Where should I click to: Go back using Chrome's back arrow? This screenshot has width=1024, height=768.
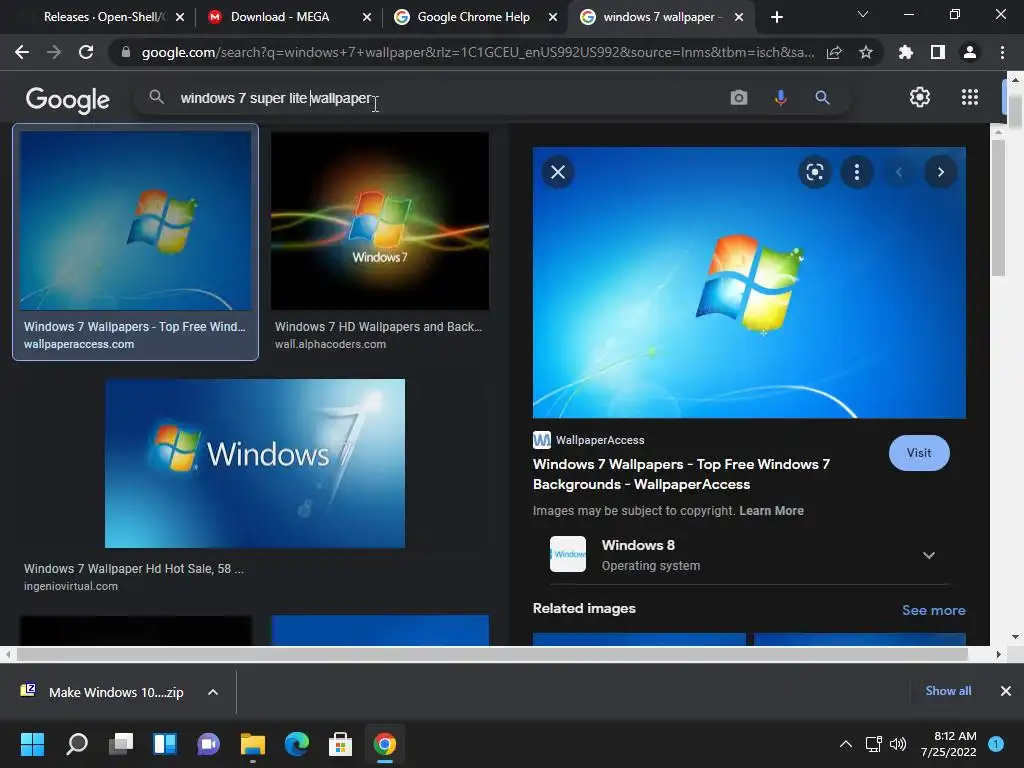point(22,52)
